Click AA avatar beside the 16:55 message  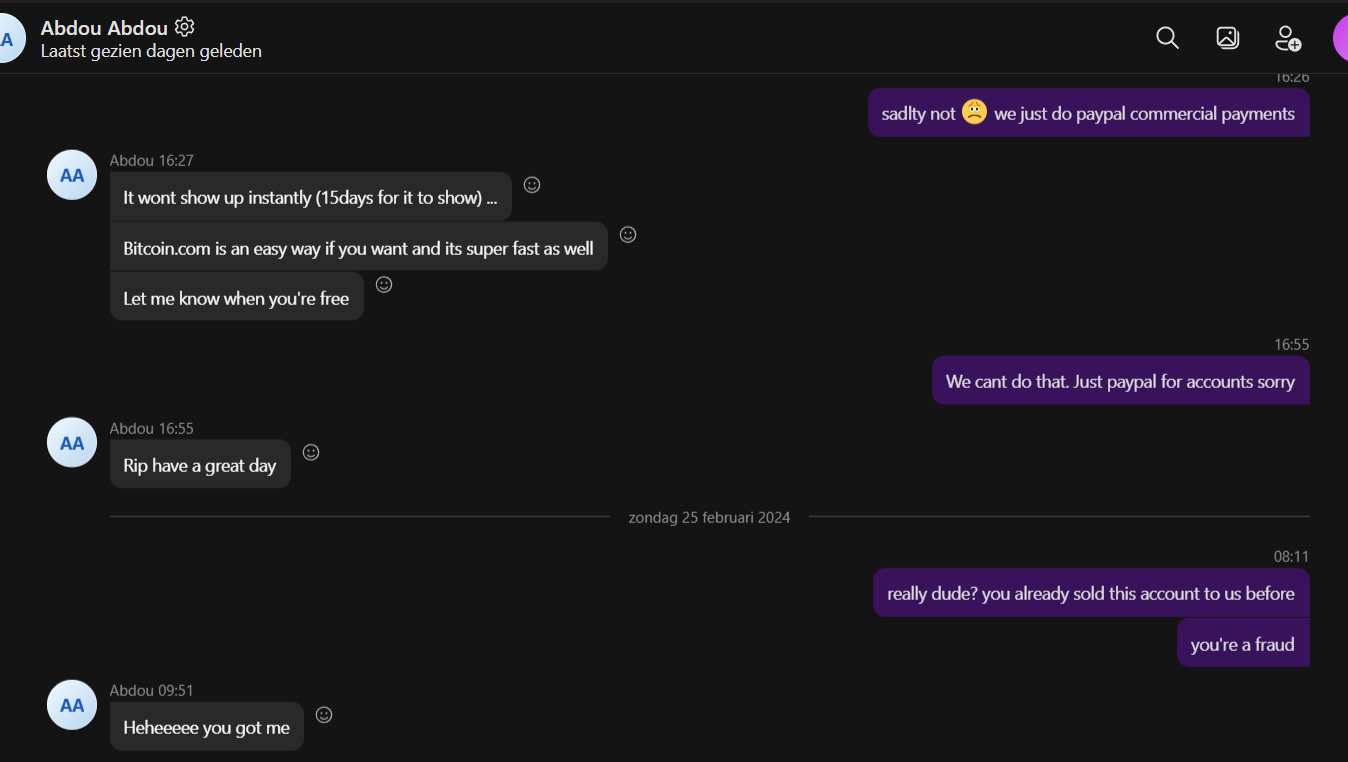coord(72,443)
